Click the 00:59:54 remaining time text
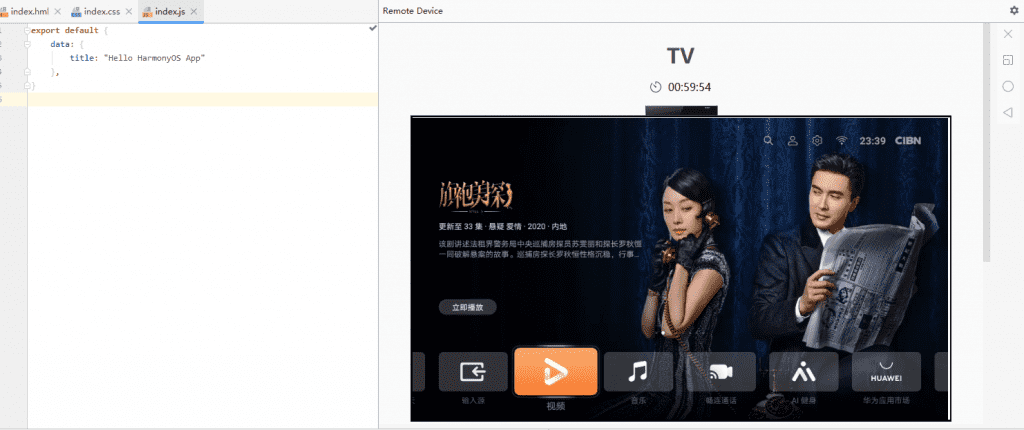 pos(689,87)
